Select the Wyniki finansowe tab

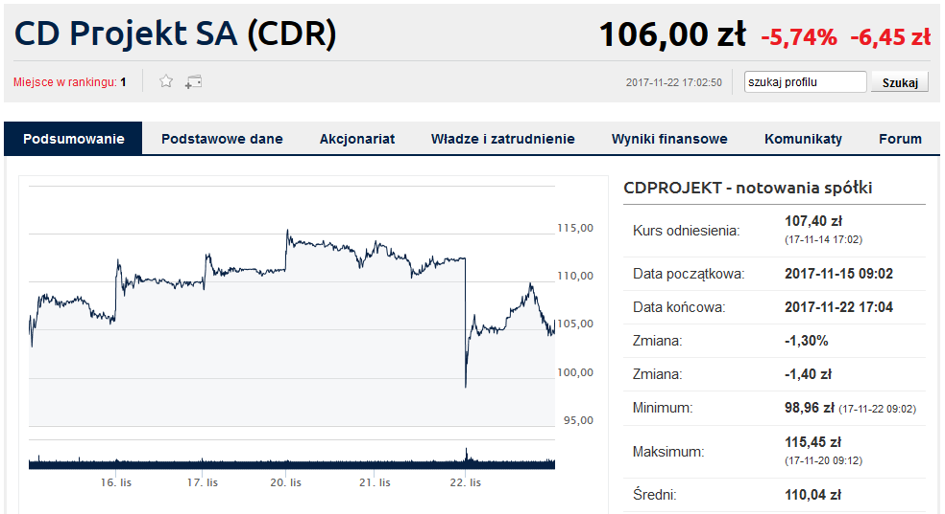point(669,139)
